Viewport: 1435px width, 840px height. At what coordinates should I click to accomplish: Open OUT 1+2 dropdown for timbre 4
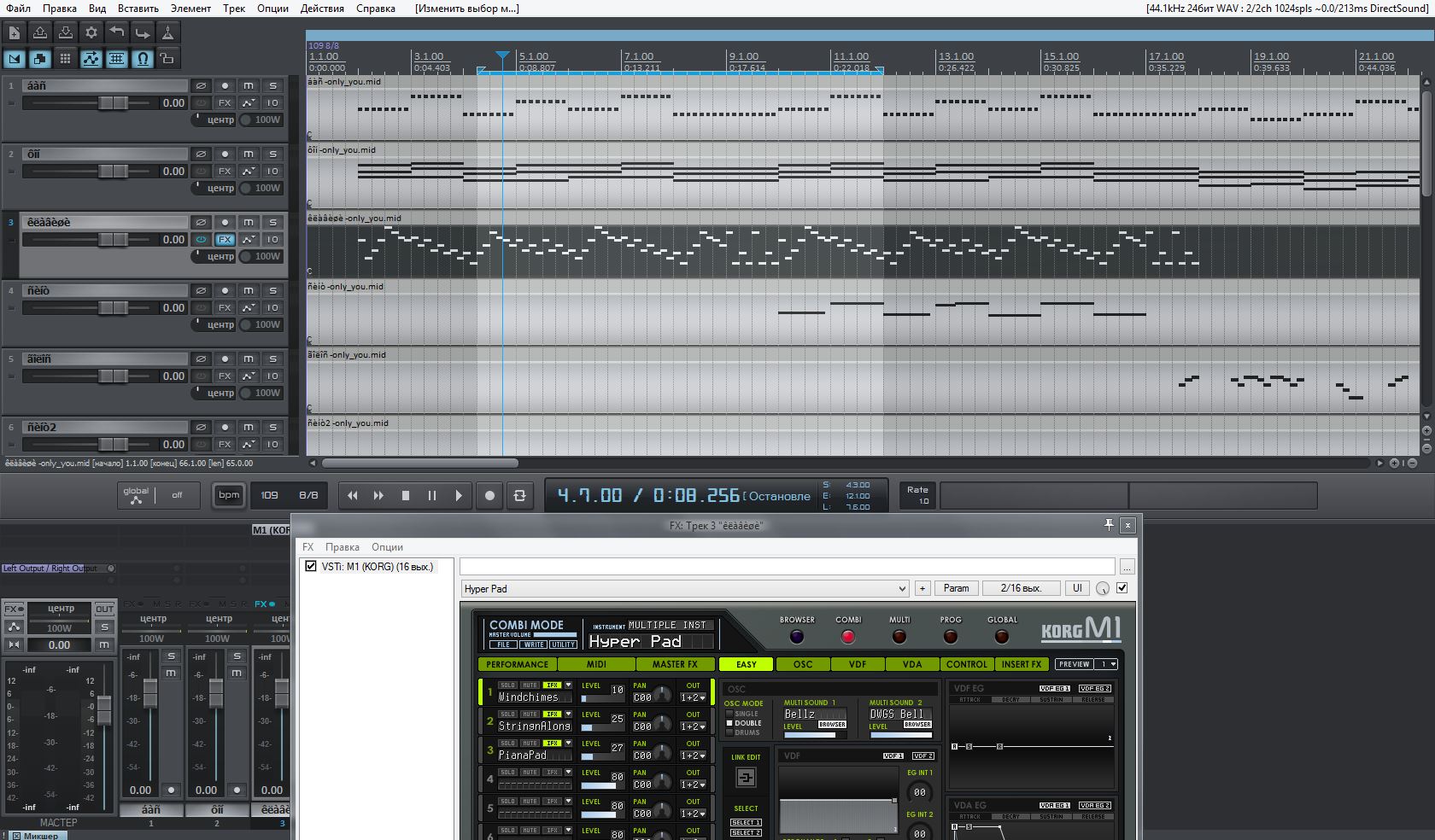[x=693, y=785]
